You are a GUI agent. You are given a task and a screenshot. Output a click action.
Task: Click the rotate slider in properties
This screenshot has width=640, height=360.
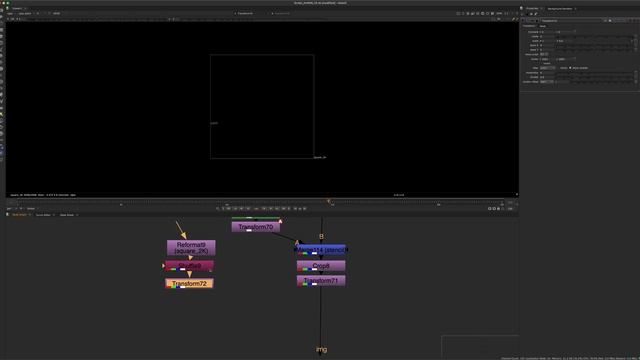pos(595,37)
